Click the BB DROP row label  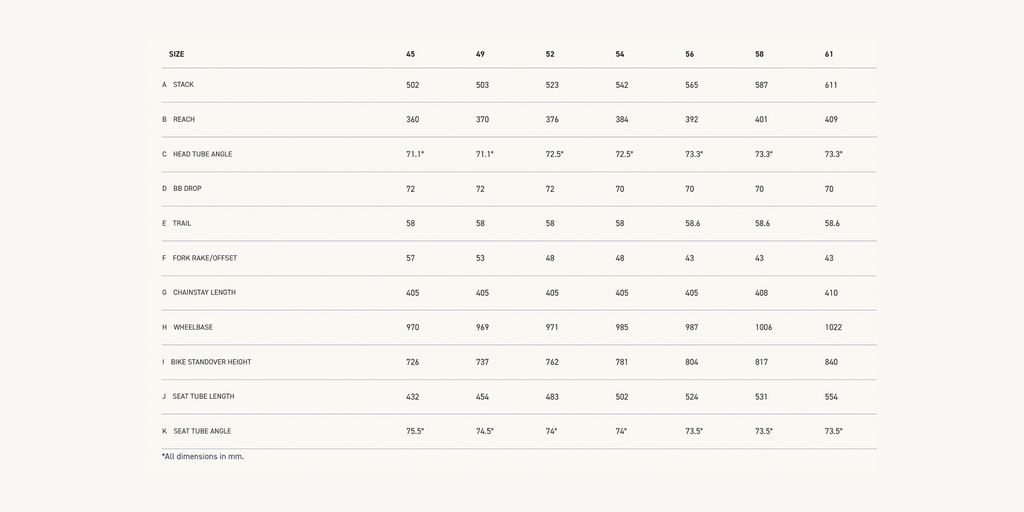[x=187, y=189]
